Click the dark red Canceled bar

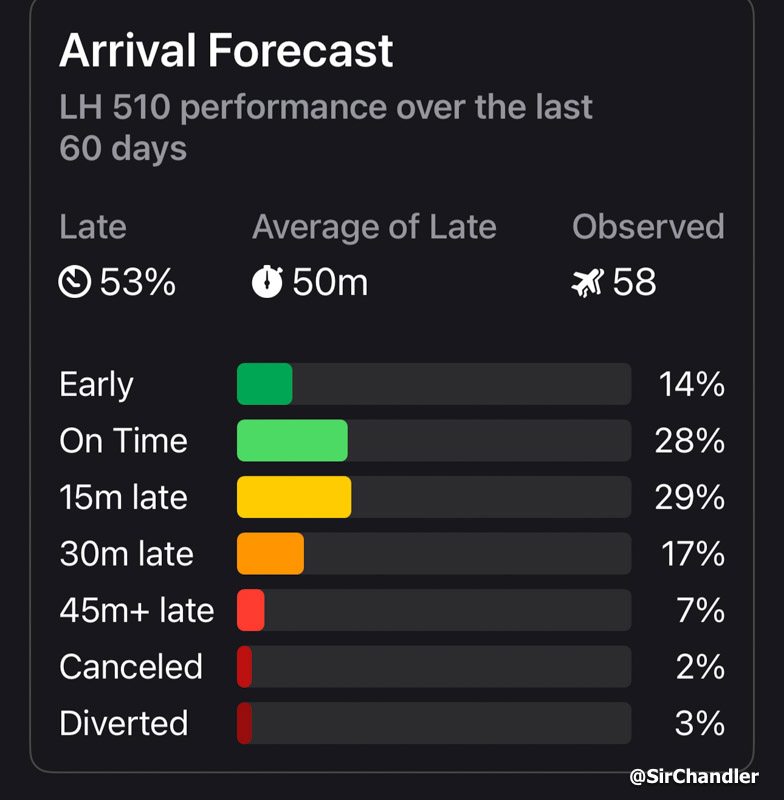[244, 667]
